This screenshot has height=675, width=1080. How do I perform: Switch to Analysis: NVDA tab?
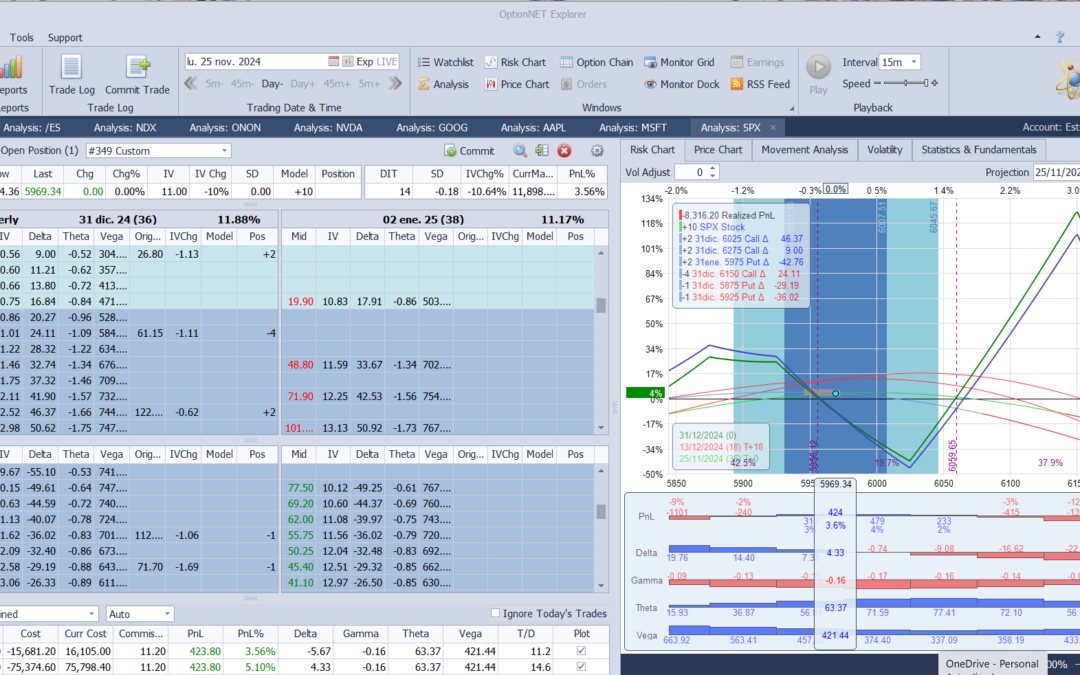pos(328,127)
